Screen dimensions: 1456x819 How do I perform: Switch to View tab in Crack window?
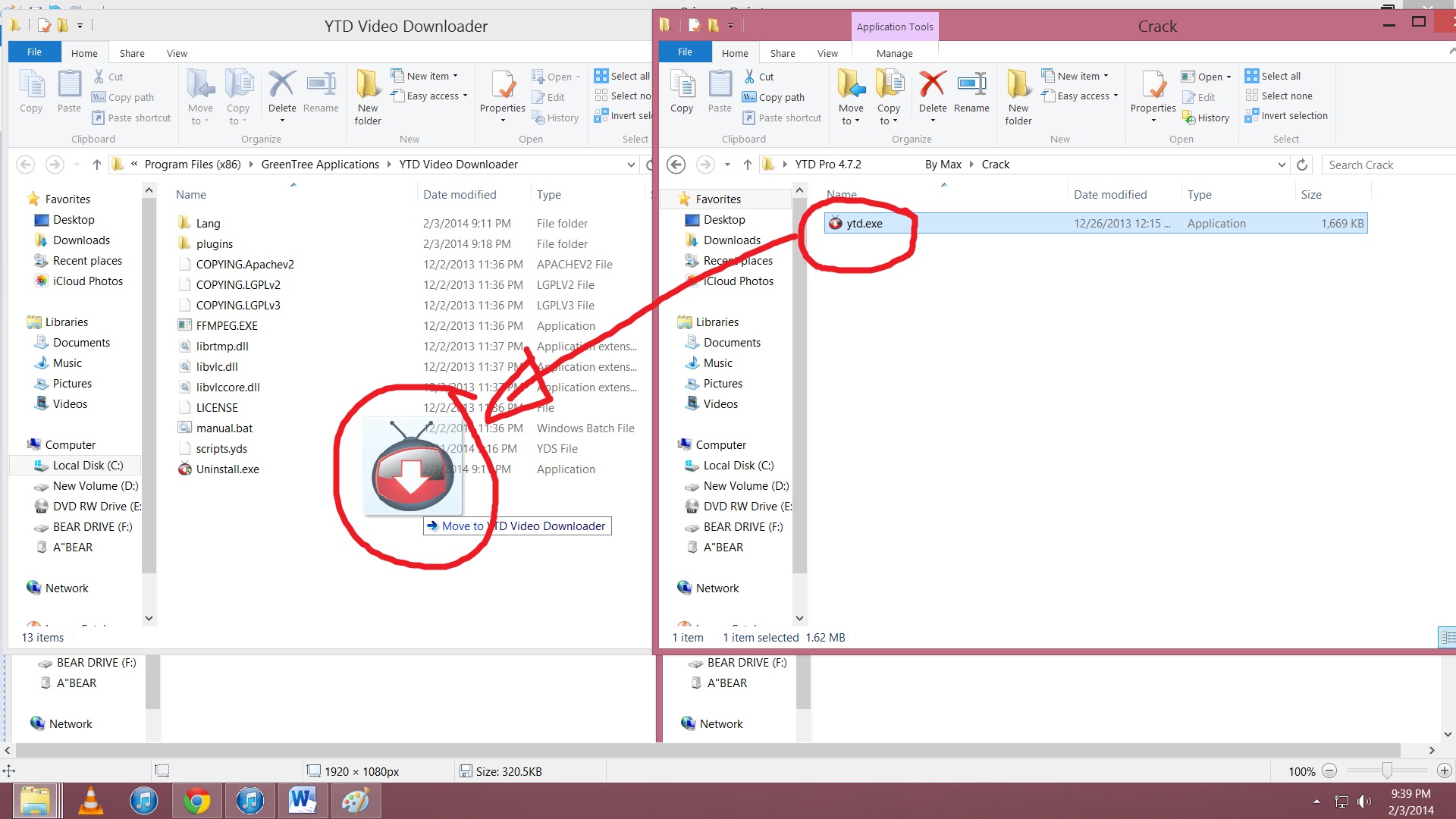point(827,53)
